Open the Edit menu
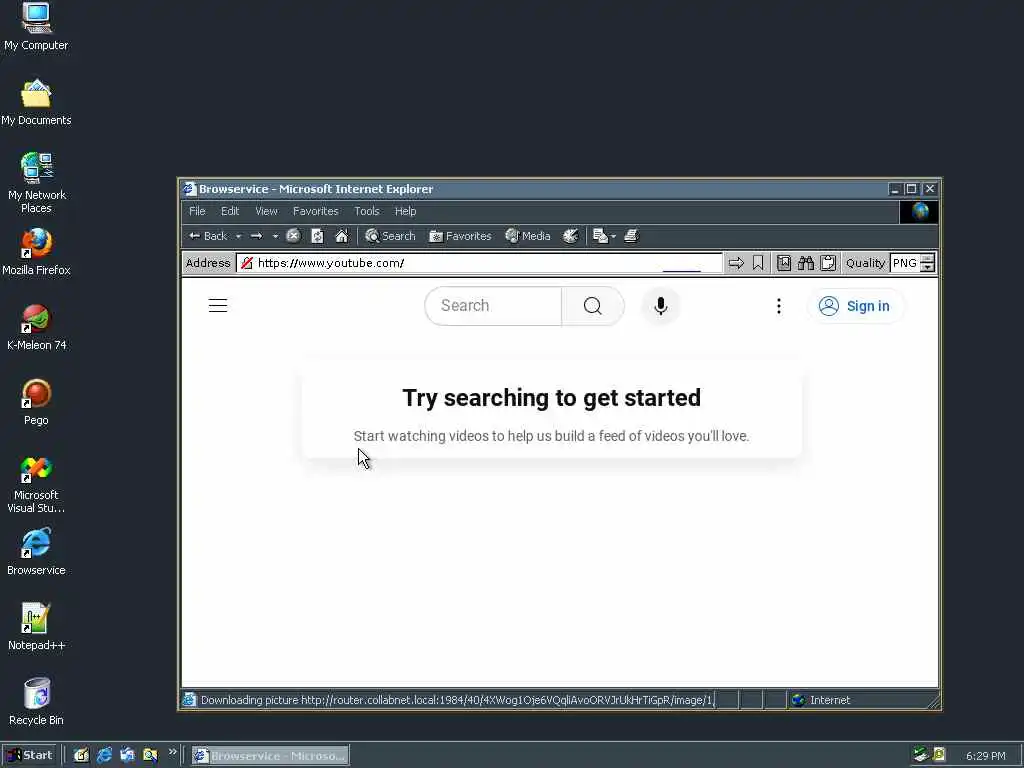Image resolution: width=1024 pixels, height=768 pixels. click(x=230, y=211)
